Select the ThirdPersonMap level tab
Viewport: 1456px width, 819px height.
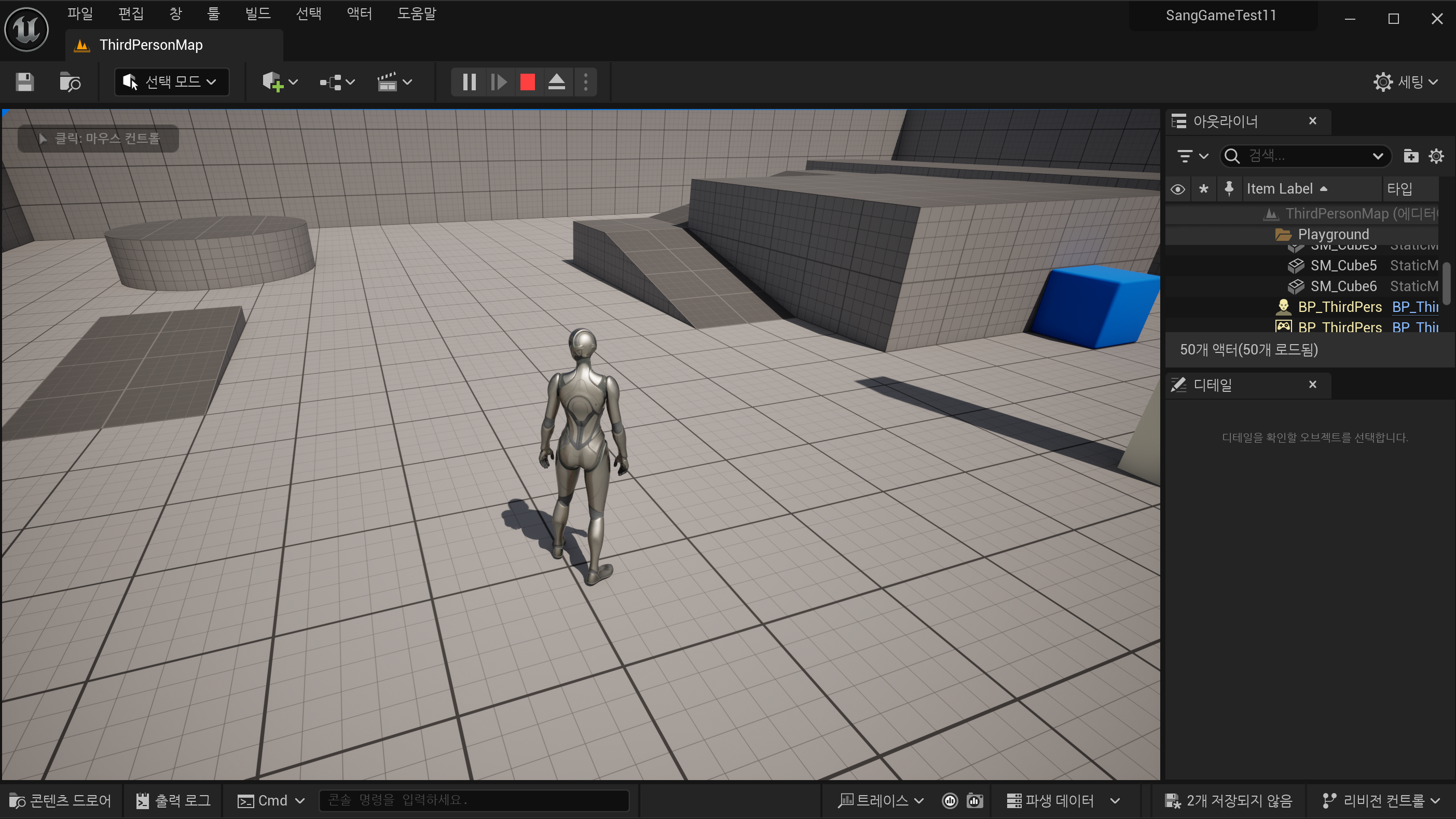click(175, 45)
